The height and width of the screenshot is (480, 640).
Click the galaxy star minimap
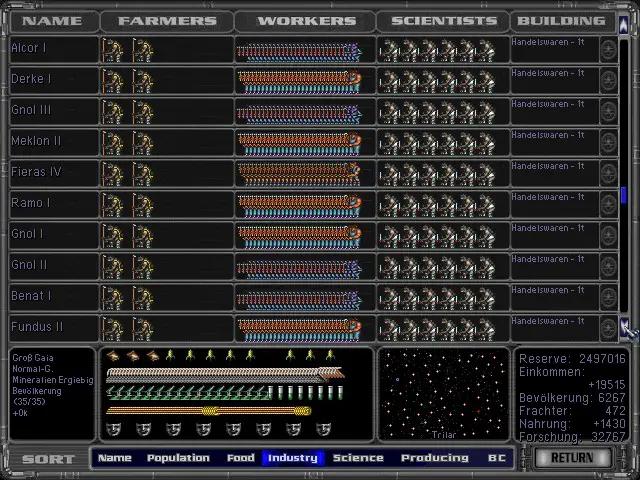[x=444, y=394]
